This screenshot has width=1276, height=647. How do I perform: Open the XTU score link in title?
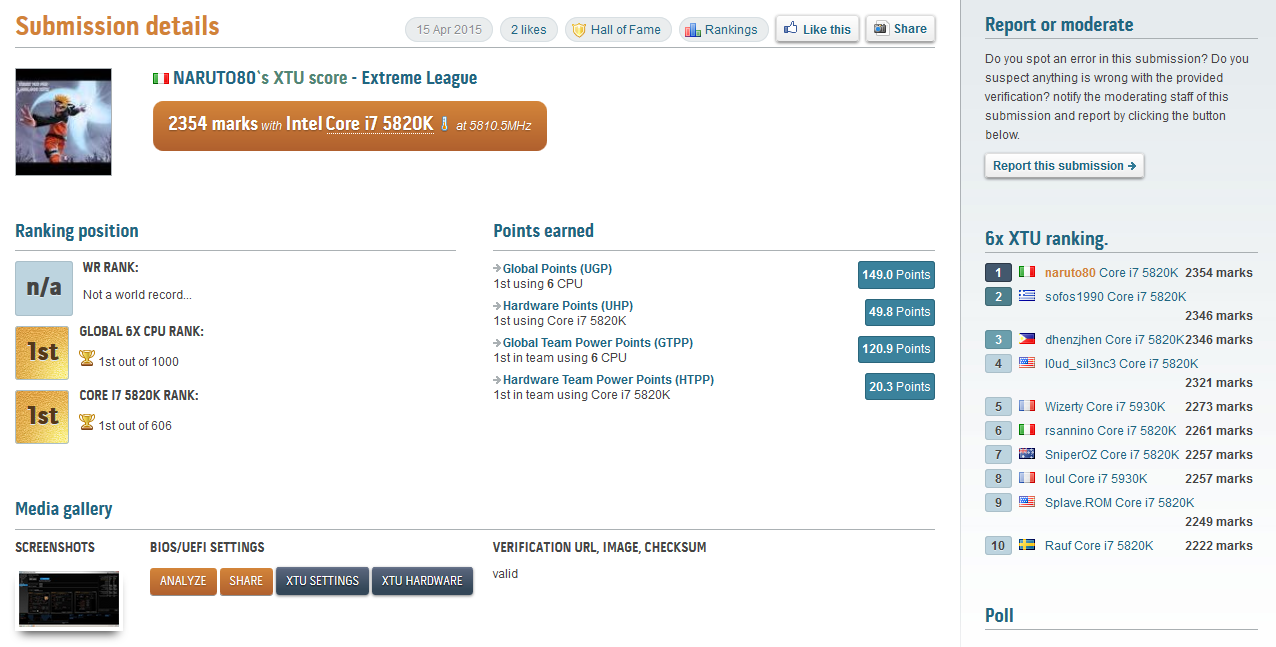[x=310, y=78]
